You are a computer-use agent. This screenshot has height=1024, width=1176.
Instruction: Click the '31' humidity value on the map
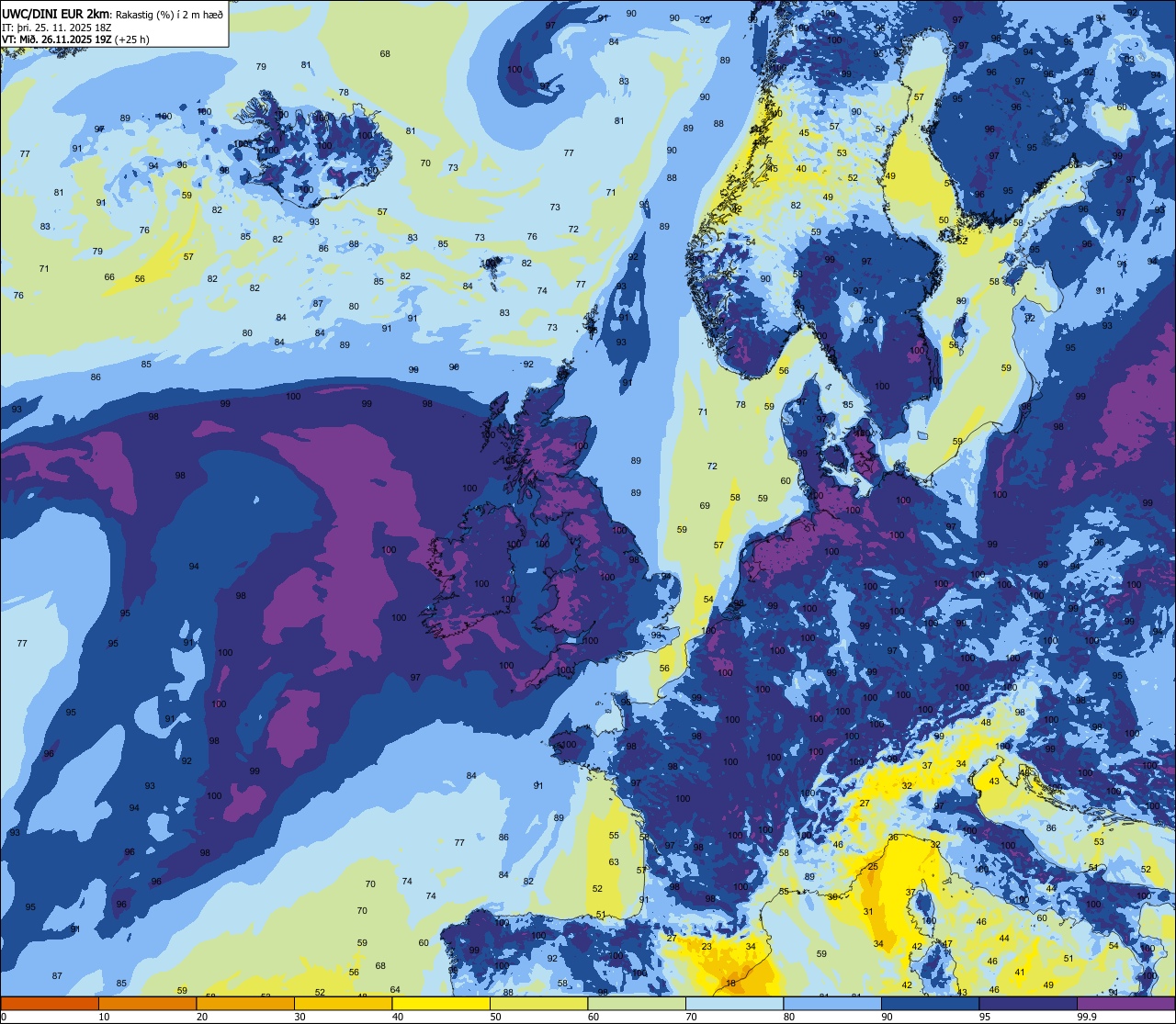click(x=867, y=911)
